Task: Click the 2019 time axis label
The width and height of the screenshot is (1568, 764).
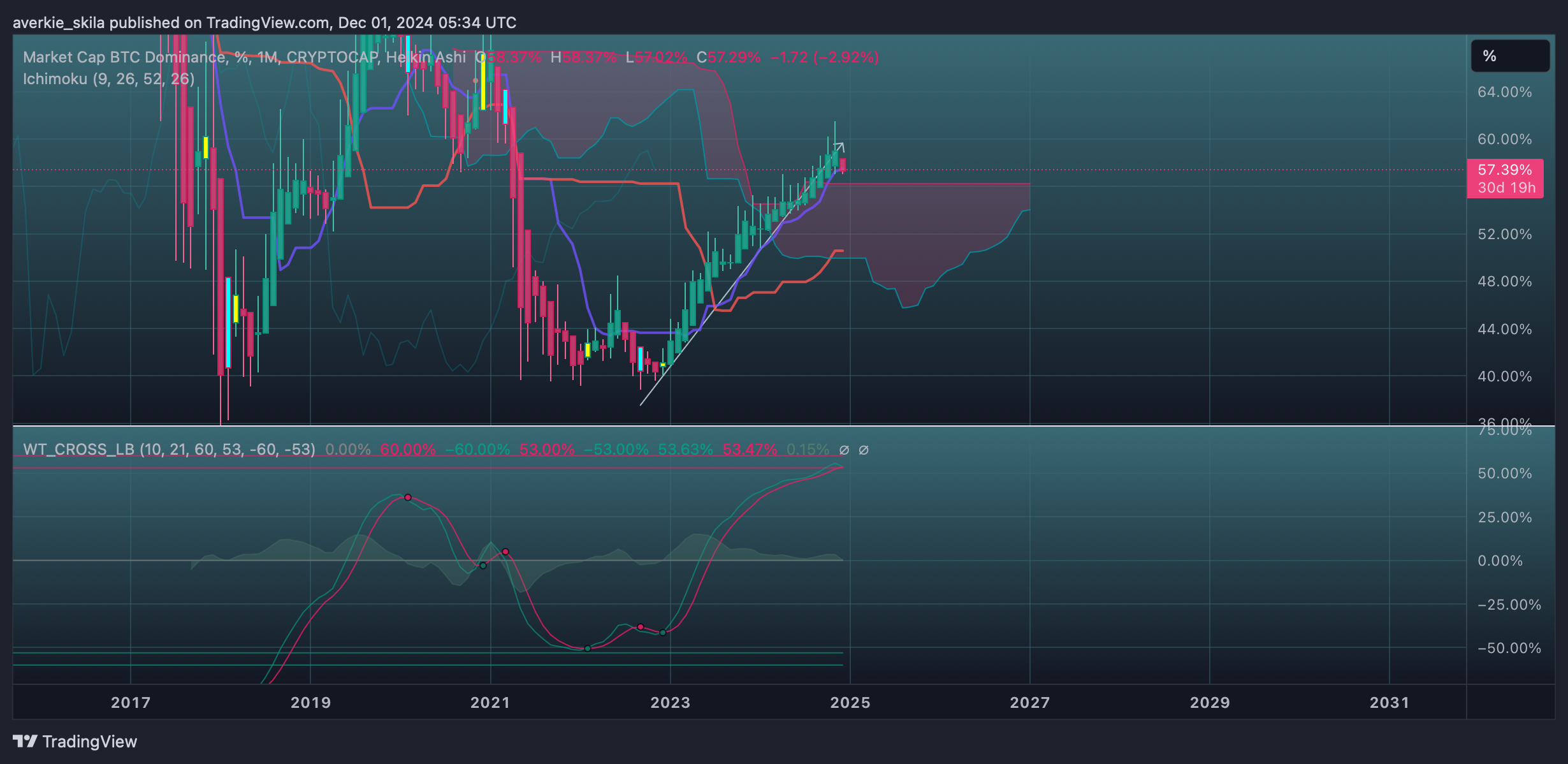Action: (x=310, y=703)
